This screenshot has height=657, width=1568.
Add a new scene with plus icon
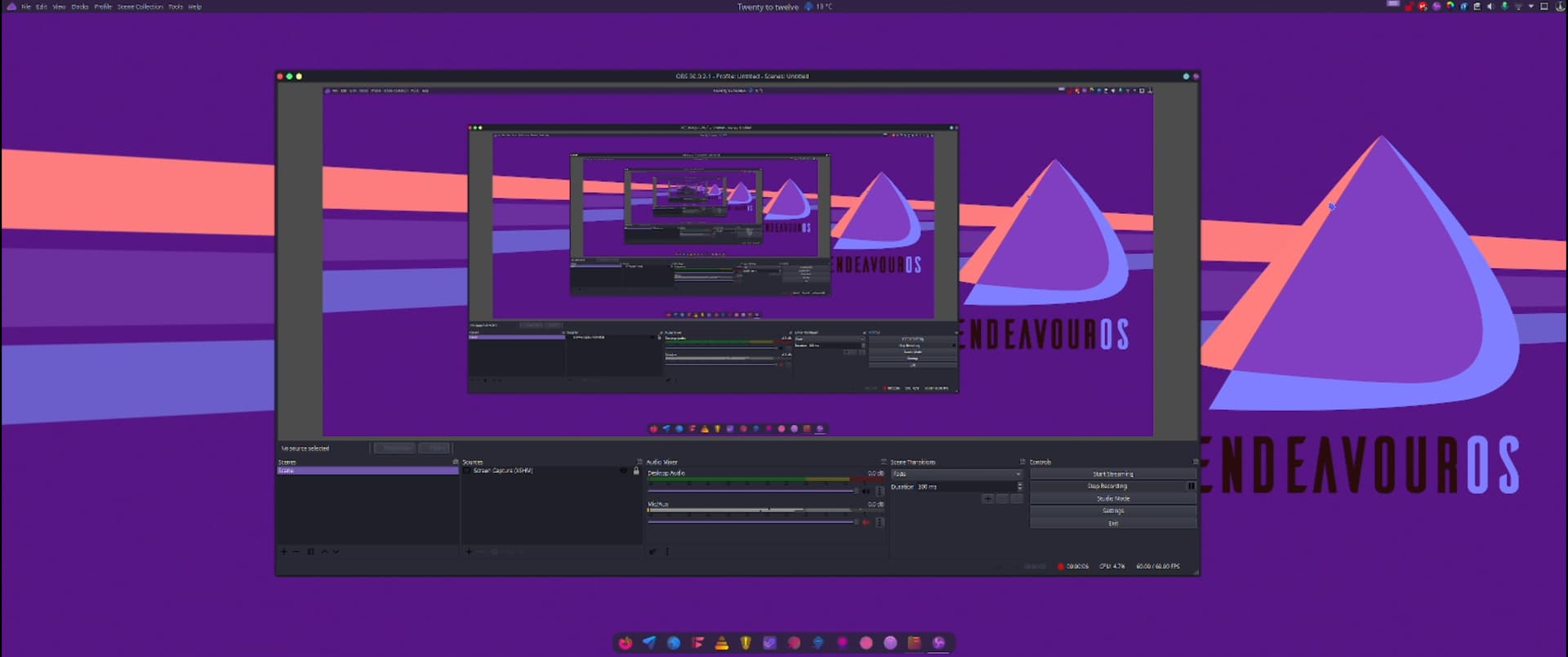(x=284, y=552)
